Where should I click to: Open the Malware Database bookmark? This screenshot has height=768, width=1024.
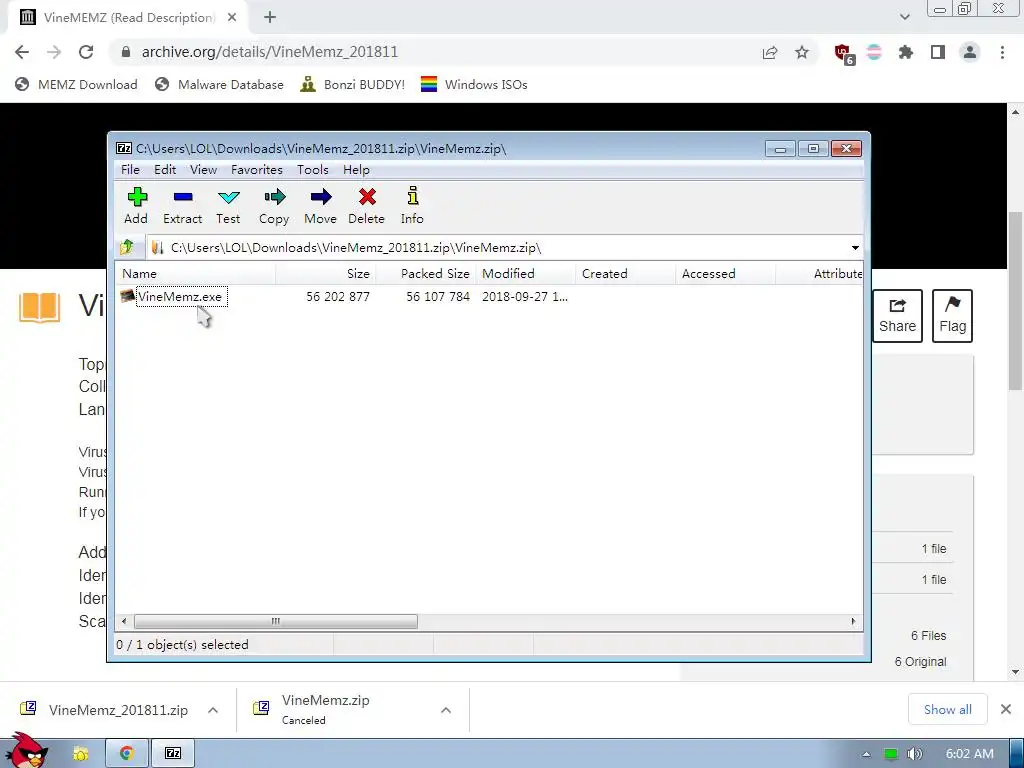(x=219, y=84)
